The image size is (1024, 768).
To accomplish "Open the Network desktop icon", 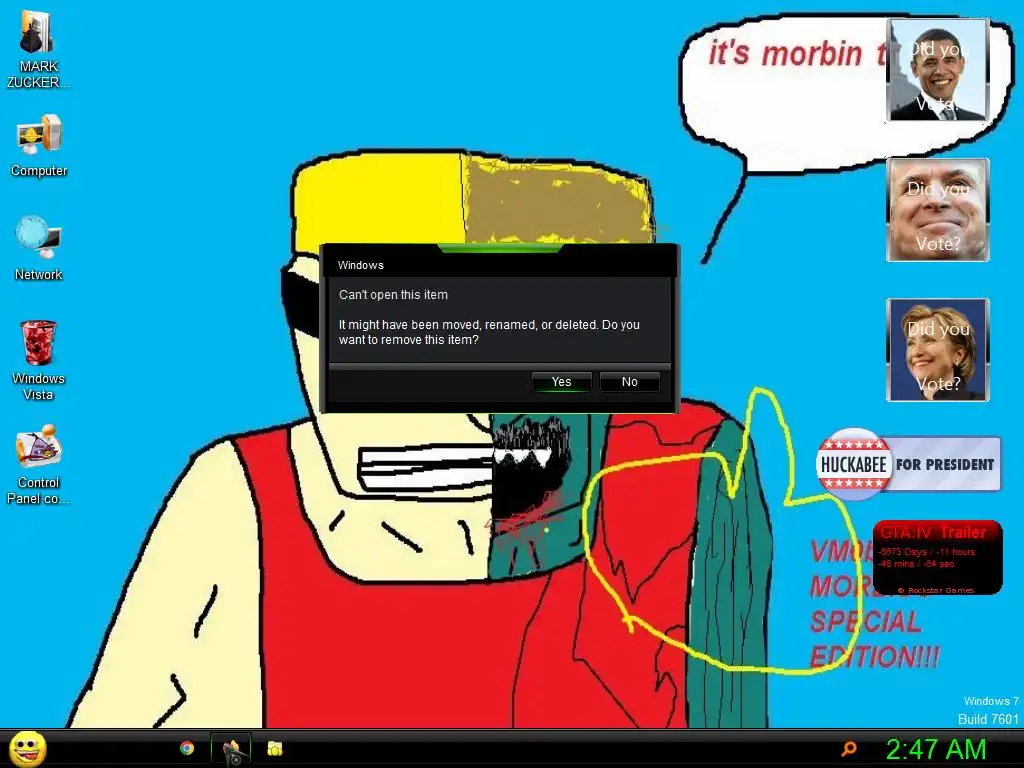I will click(x=39, y=248).
